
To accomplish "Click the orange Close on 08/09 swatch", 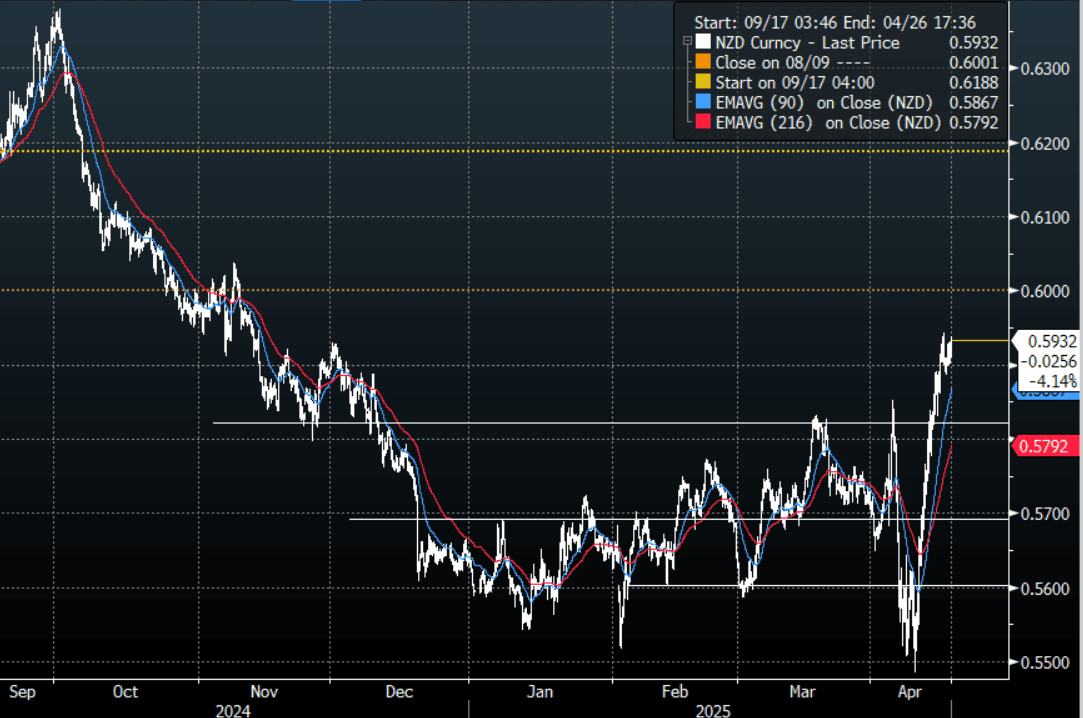I will (703, 62).
